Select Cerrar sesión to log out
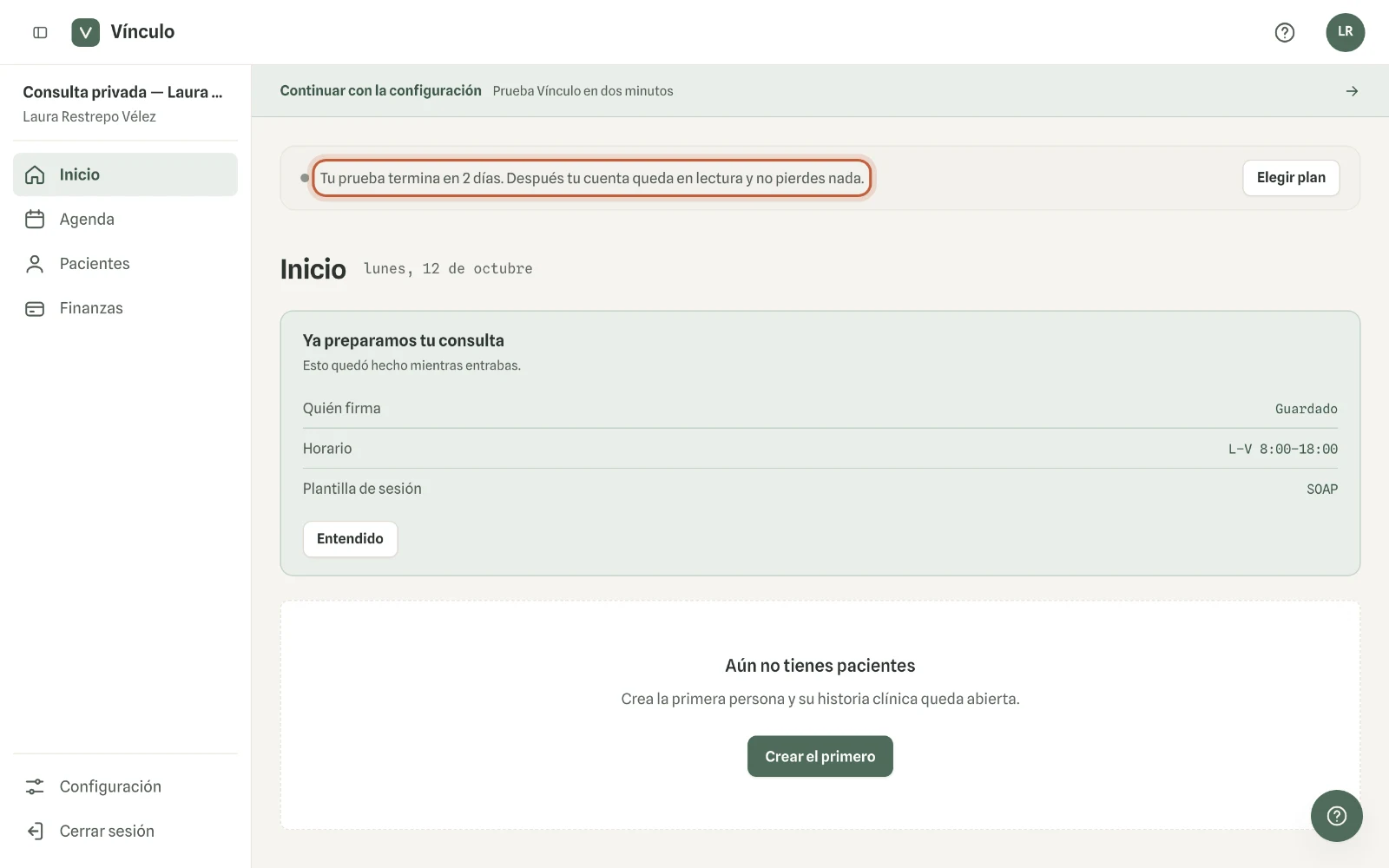Viewport: 1389px width, 868px height. [x=125, y=831]
